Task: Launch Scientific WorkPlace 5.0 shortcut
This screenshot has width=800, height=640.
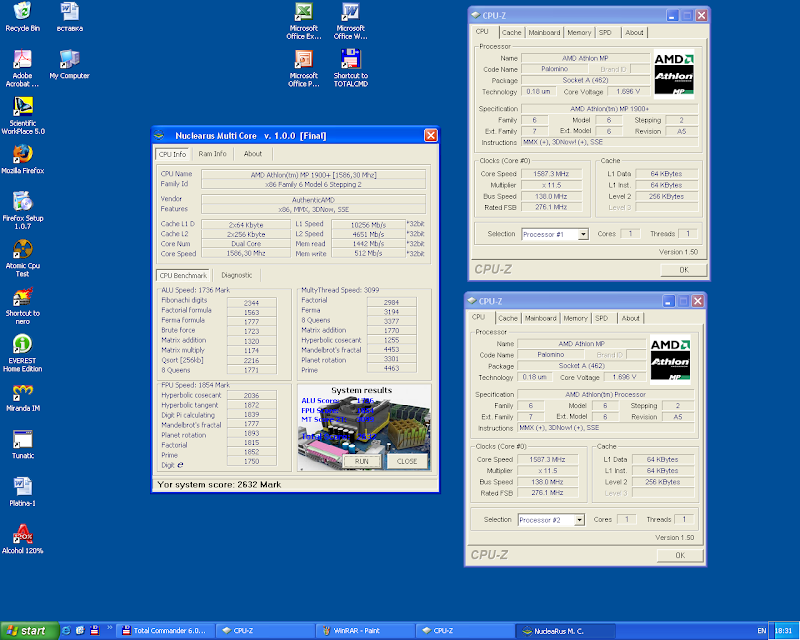Action: pos(22,115)
